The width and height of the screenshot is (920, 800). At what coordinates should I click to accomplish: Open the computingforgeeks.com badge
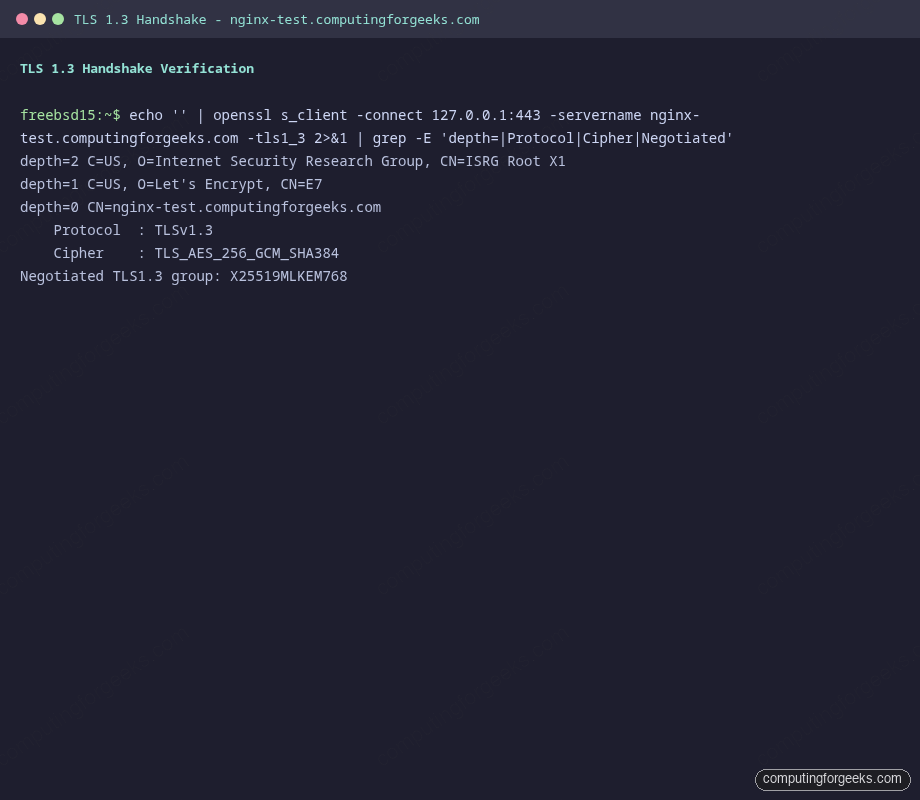(832, 779)
